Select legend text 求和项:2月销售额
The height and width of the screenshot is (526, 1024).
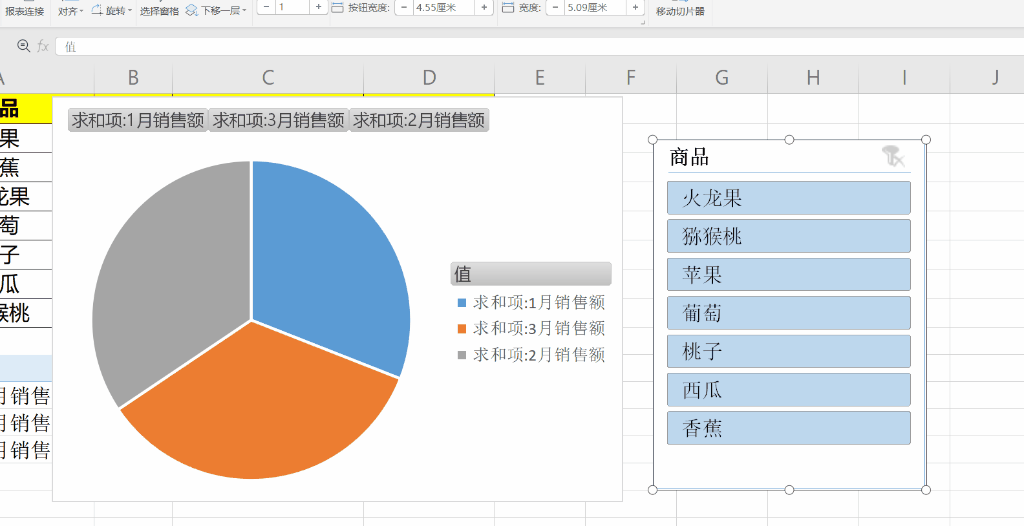click(x=539, y=354)
